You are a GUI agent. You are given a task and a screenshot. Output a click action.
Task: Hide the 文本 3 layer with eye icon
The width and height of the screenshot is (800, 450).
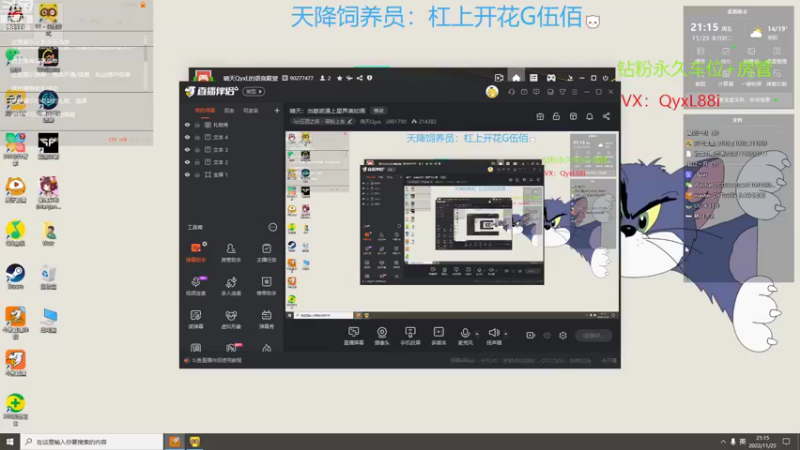187,149
